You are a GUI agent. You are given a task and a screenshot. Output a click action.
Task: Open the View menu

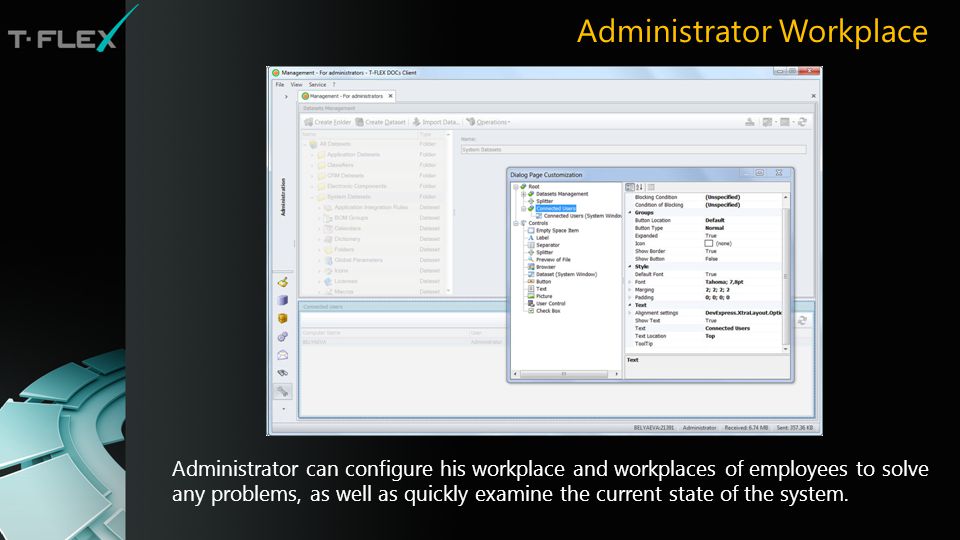(296, 84)
